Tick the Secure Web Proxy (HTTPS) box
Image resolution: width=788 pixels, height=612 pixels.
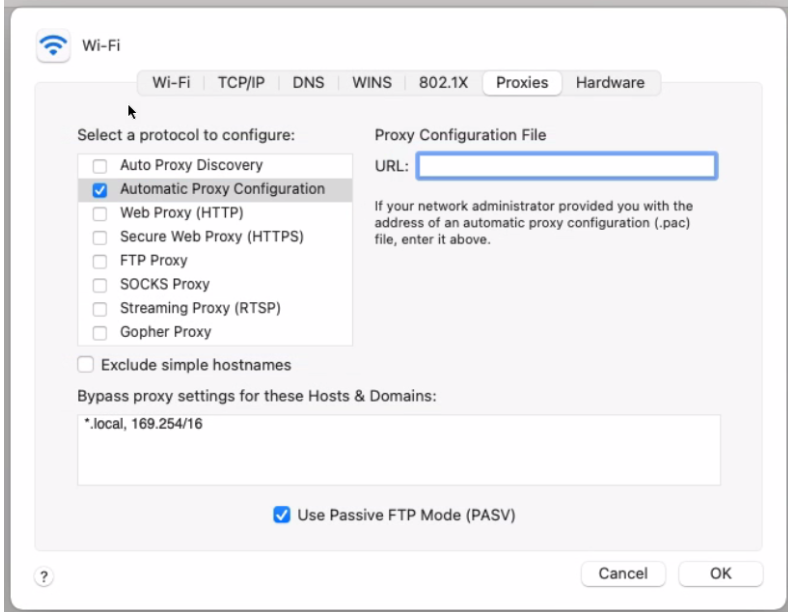tap(99, 237)
